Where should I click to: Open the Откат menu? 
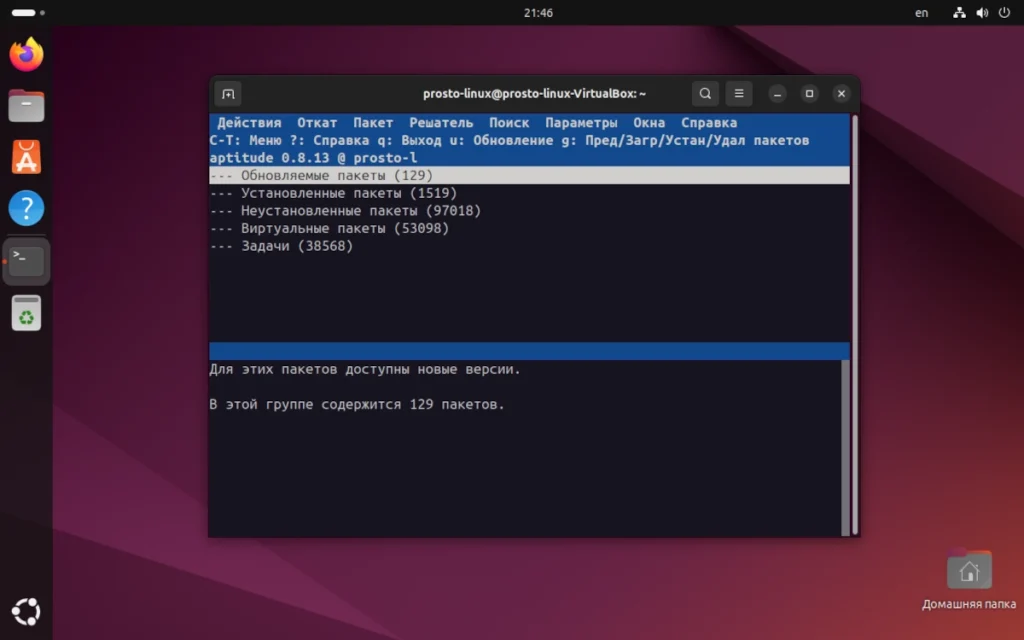click(x=317, y=123)
